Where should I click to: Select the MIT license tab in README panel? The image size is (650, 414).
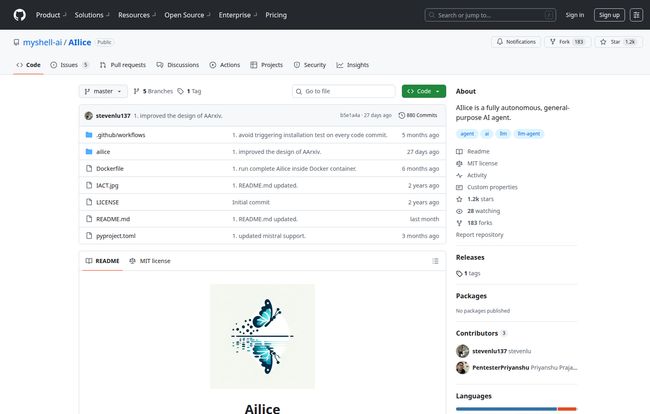pyautogui.click(x=150, y=261)
